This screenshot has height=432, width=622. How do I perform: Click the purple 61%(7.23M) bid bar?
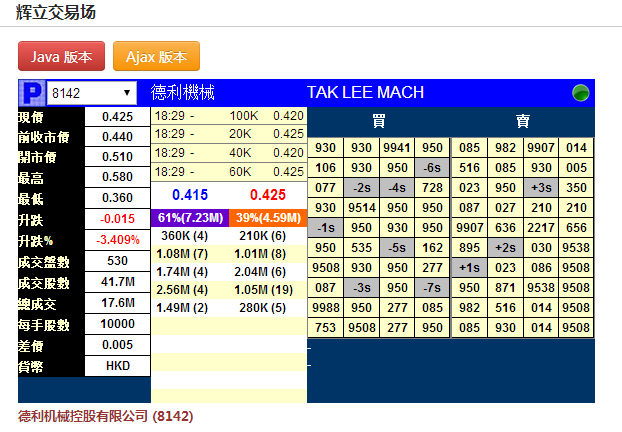pyautogui.click(x=190, y=218)
